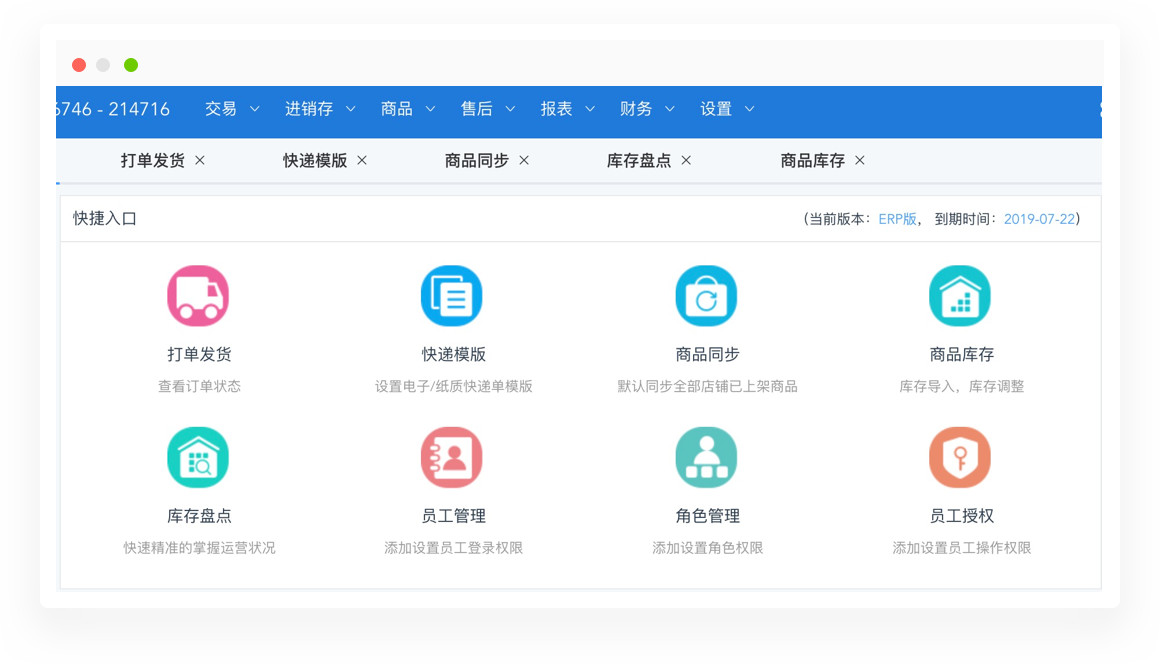Viewport: 1160px width, 664px height.
Task: Open the 打单发货 pink truck icon
Action: 198,296
